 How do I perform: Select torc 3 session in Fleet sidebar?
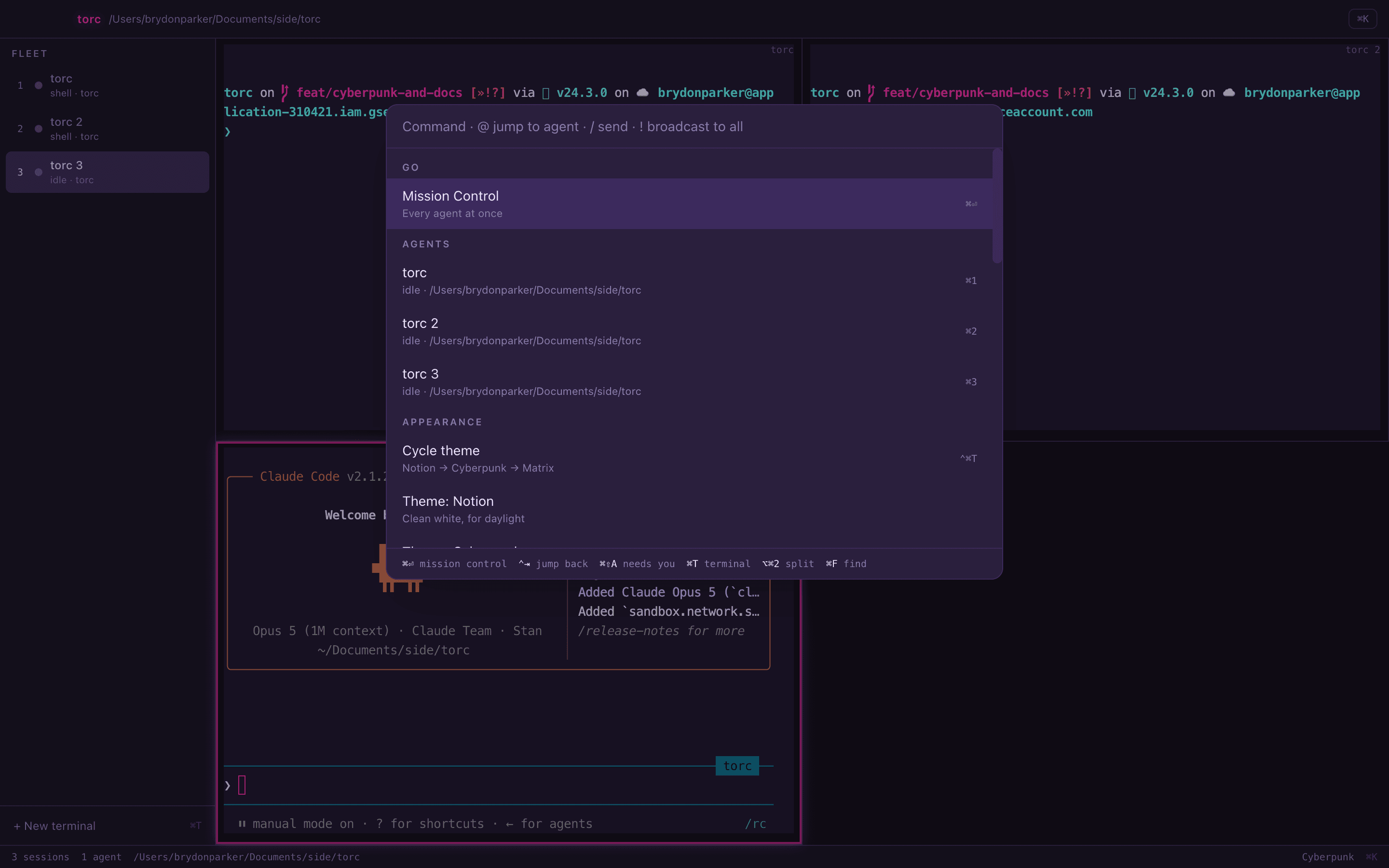coord(108,172)
